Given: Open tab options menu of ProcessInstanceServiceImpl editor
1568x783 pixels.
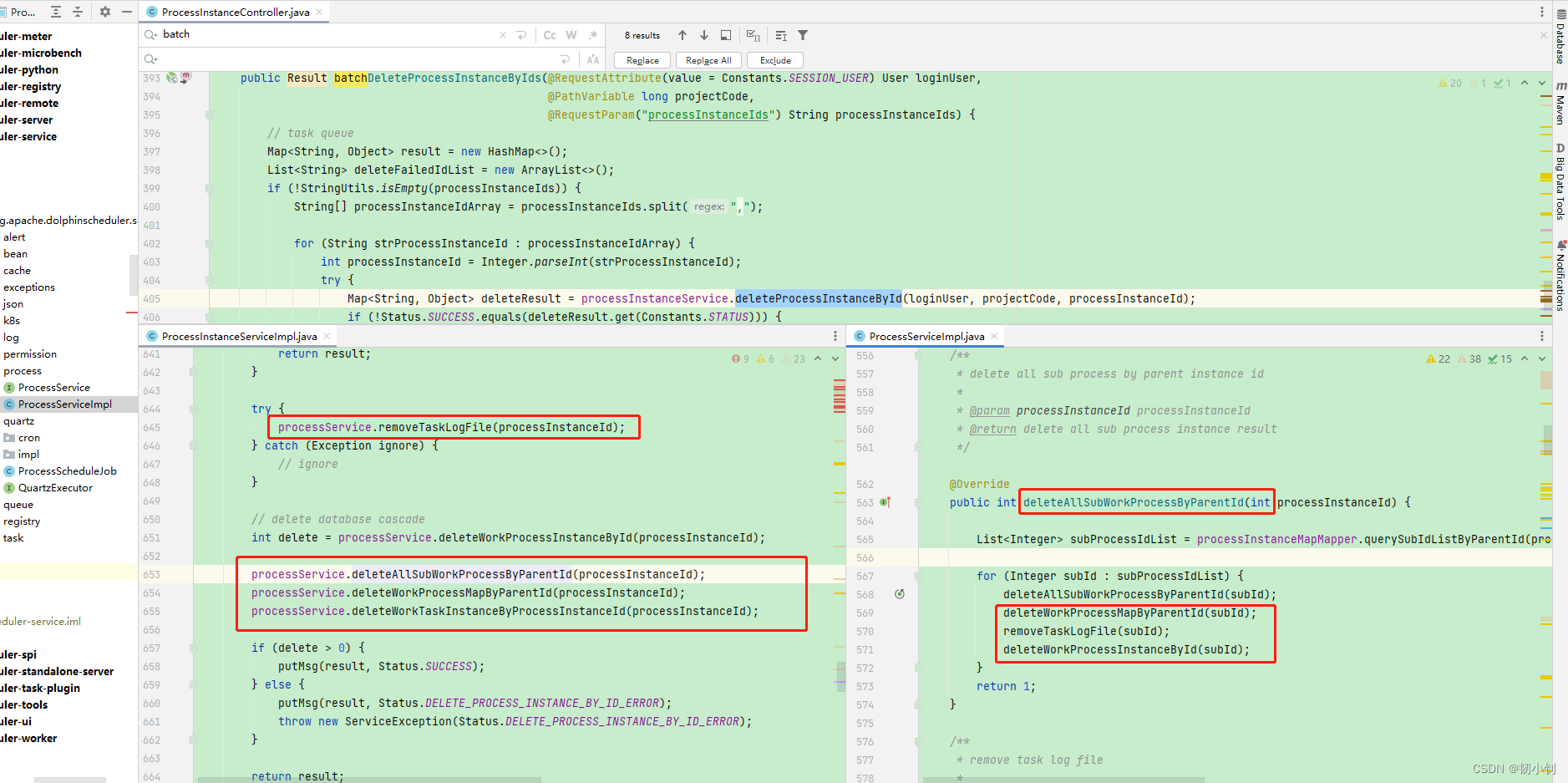Looking at the screenshot, I should coord(835,336).
